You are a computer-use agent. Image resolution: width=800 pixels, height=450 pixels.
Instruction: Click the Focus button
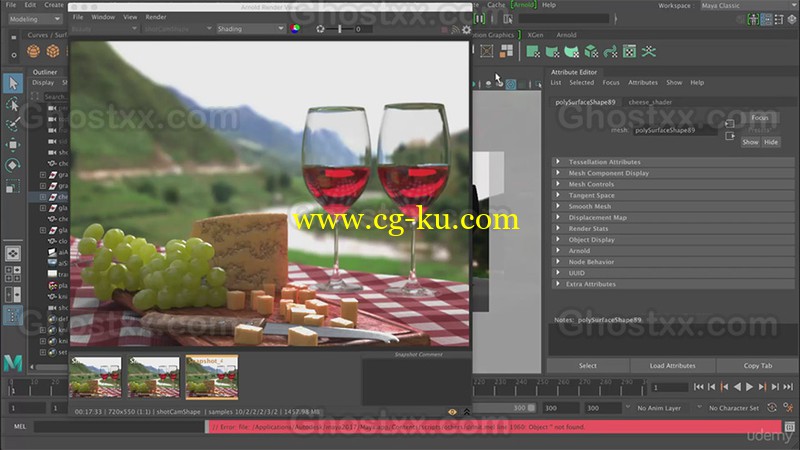pos(760,117)
